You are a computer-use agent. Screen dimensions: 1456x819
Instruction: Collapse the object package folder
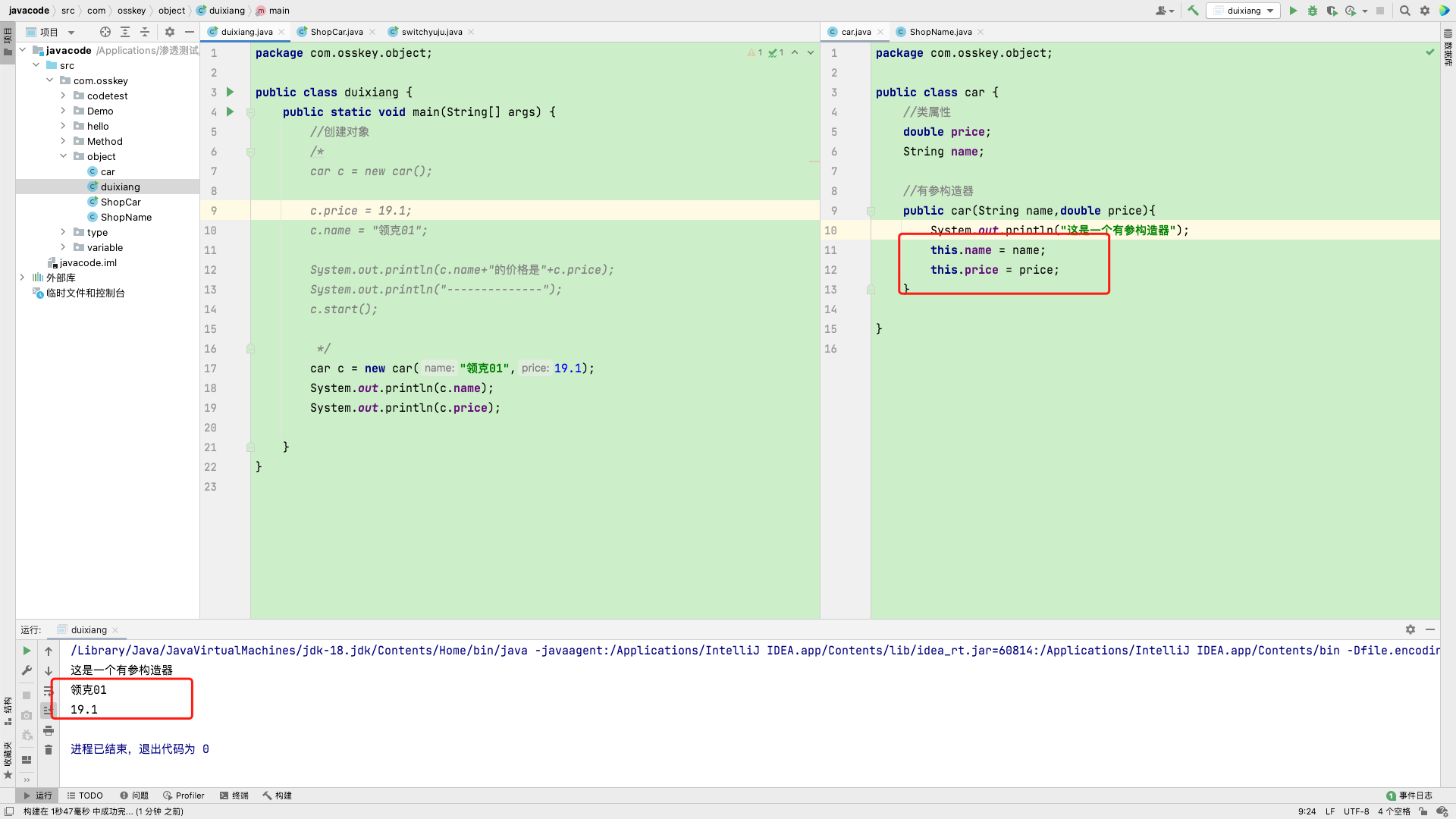coord(64,156)
